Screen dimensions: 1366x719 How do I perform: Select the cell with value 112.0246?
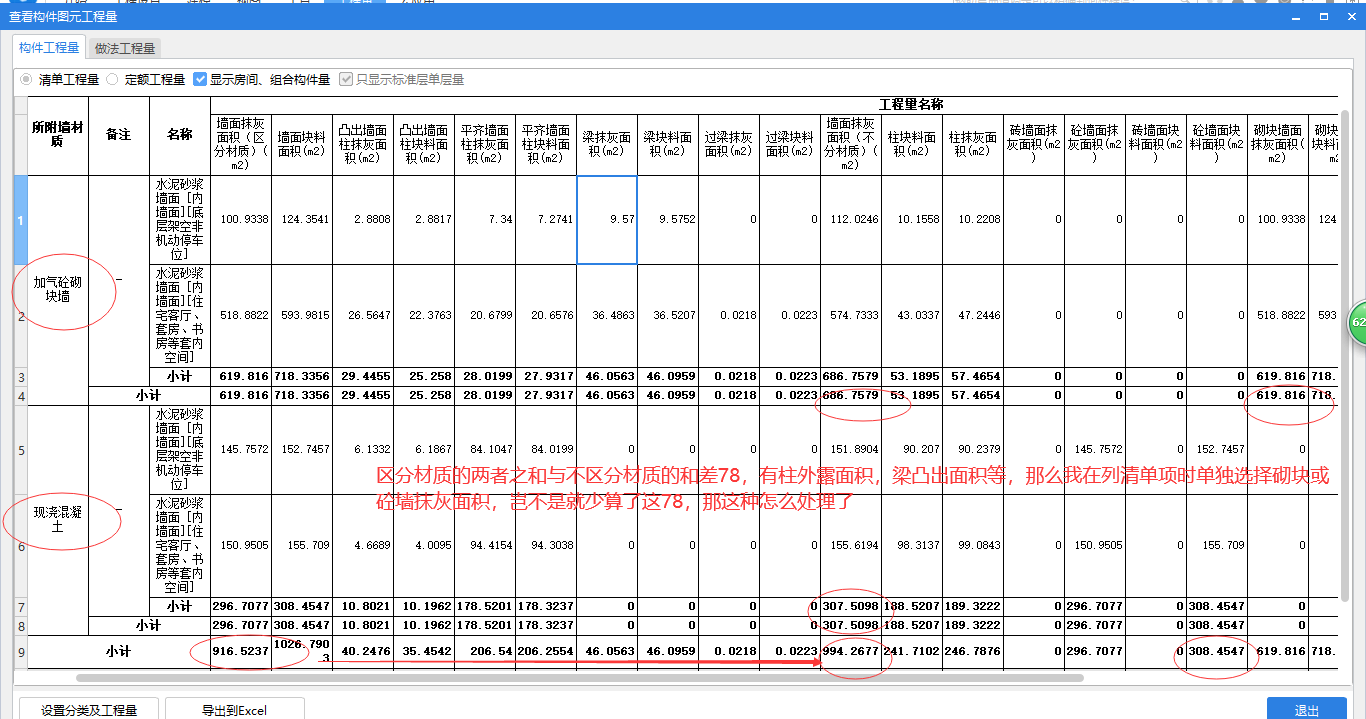click(851, 219)
